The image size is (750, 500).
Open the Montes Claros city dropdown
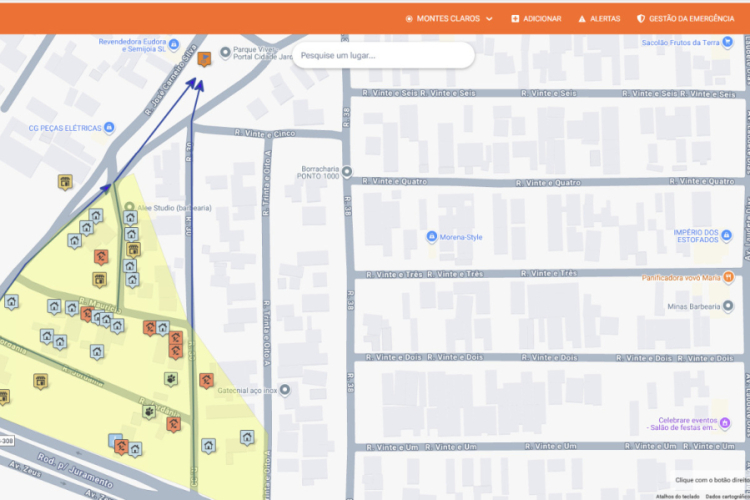click(449, 18)
